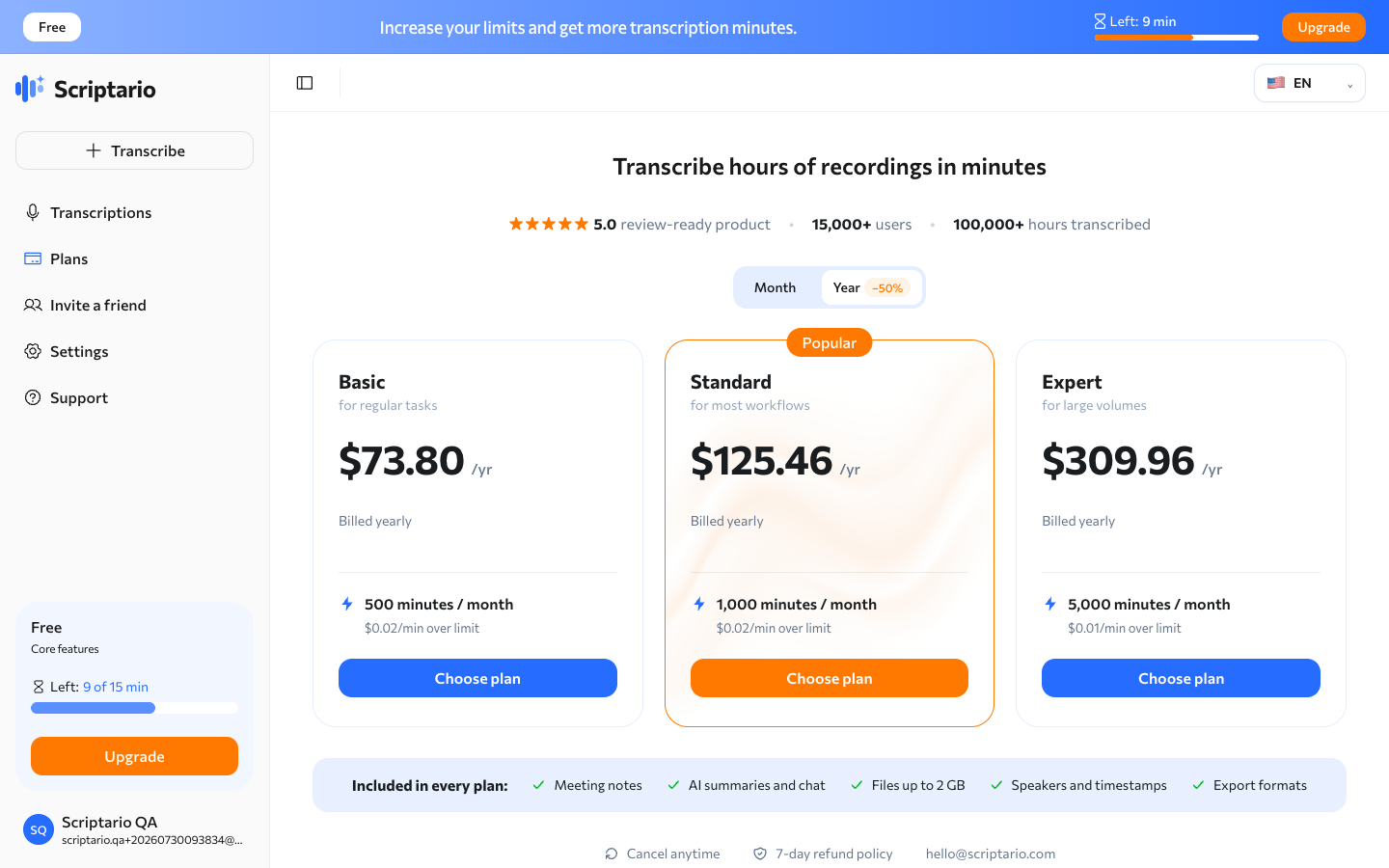
Task: Click the account email under Scriptario QA
Action: click(x=151, y=840)
